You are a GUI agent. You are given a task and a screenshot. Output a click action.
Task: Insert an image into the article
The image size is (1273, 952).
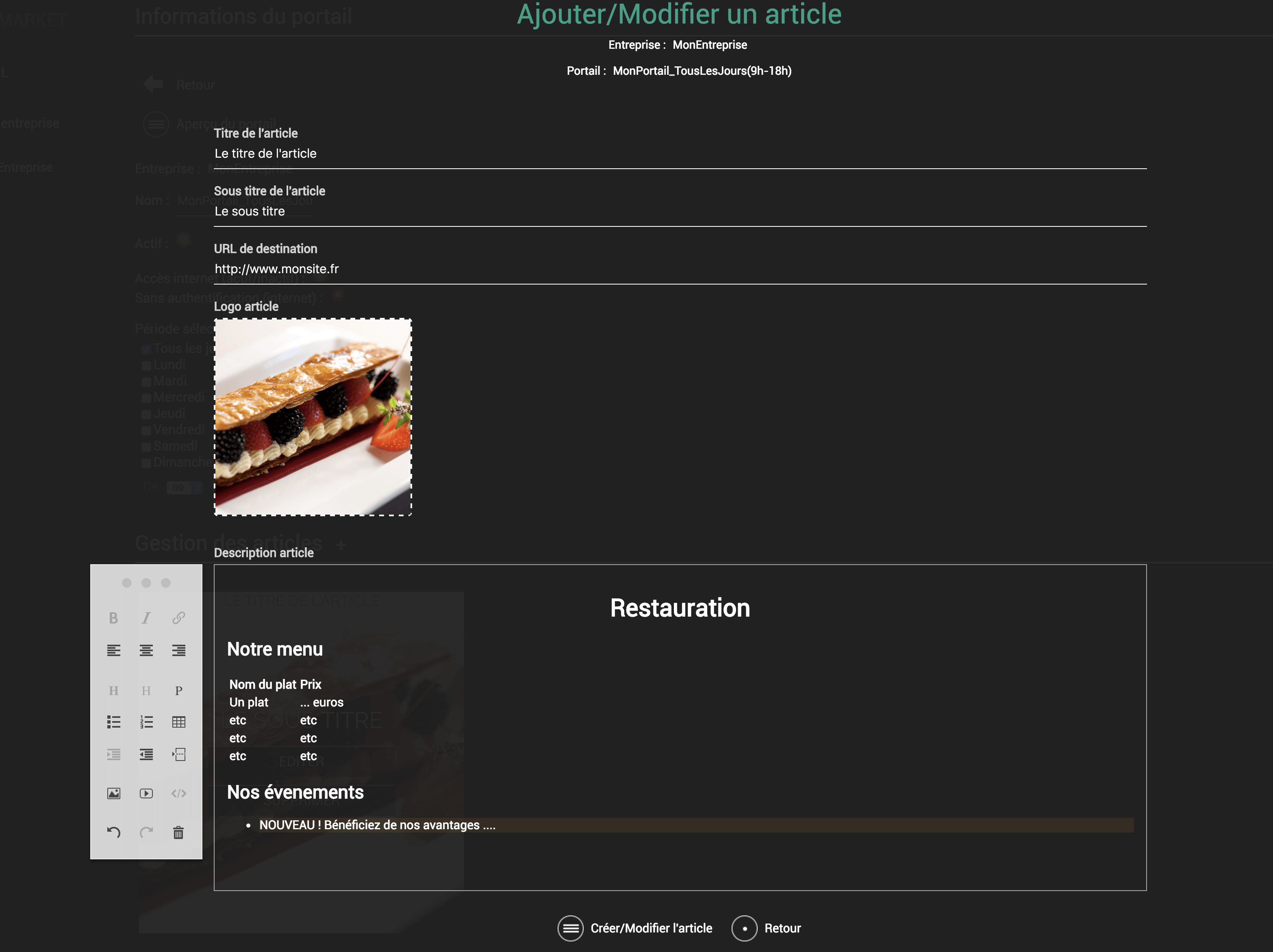click(x=113, y=793)
